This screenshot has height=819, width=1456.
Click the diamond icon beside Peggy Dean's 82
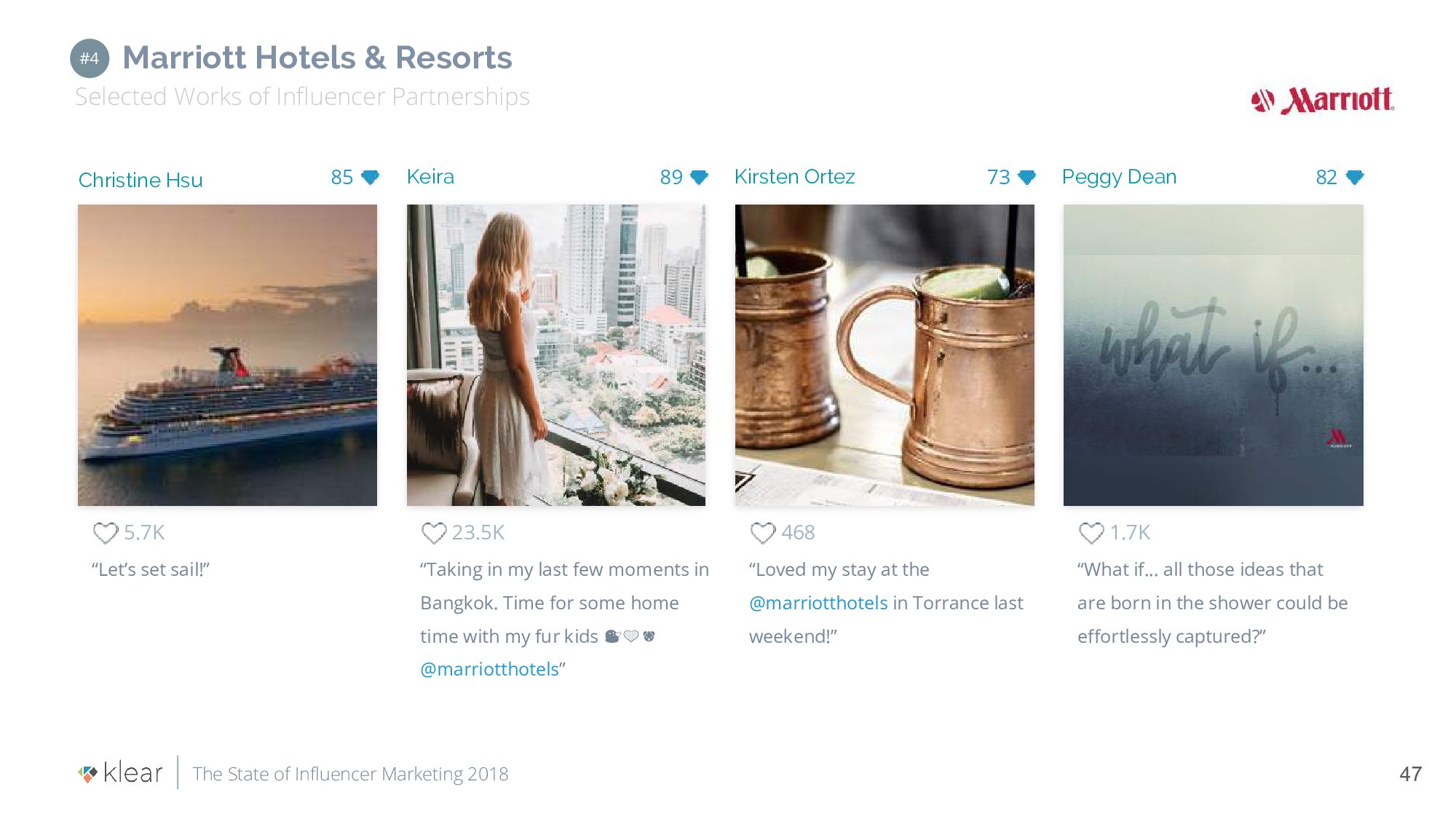(1355, 177)
